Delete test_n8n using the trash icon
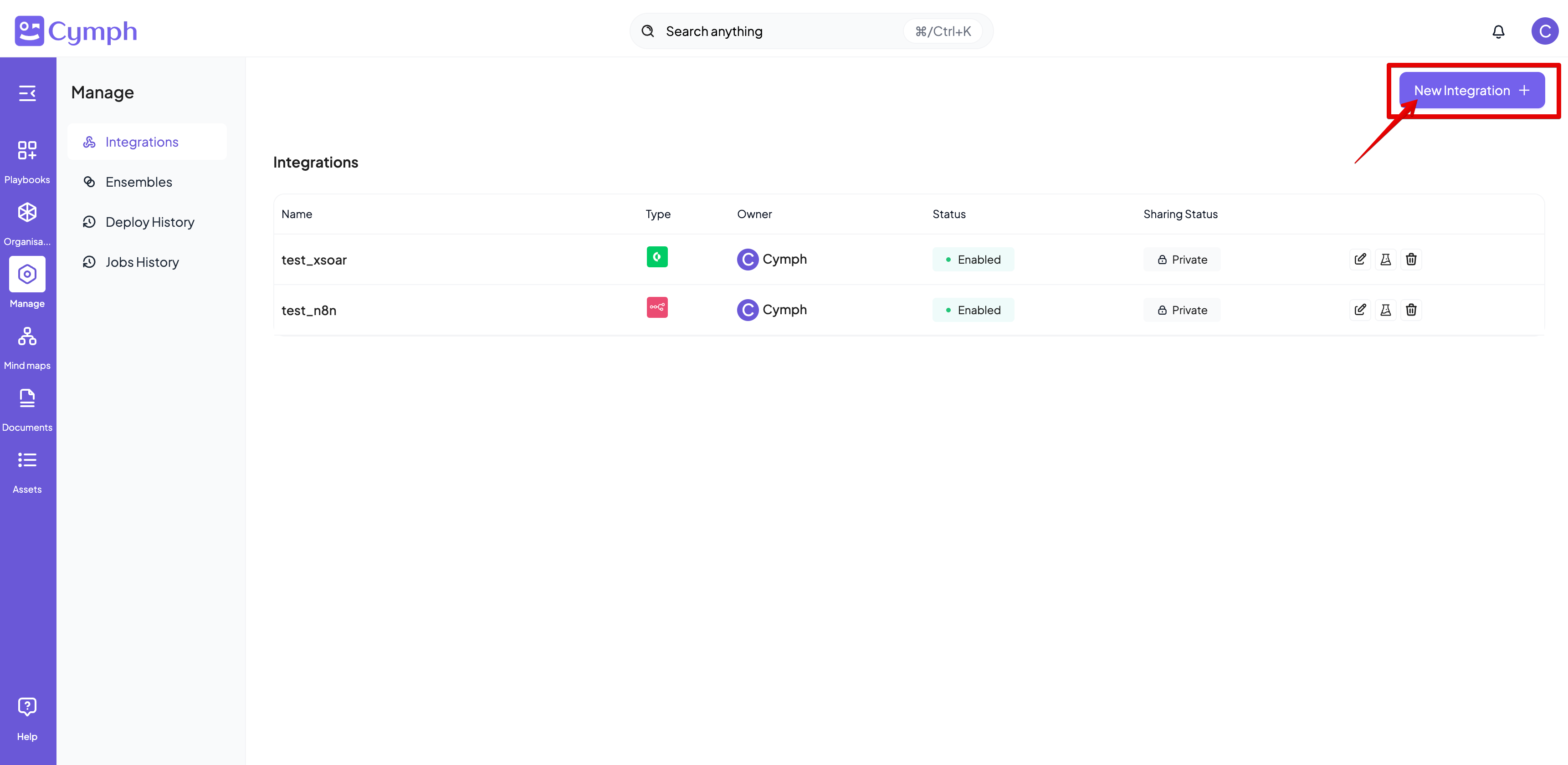Screen dimensions: 1568x765 1412,310
